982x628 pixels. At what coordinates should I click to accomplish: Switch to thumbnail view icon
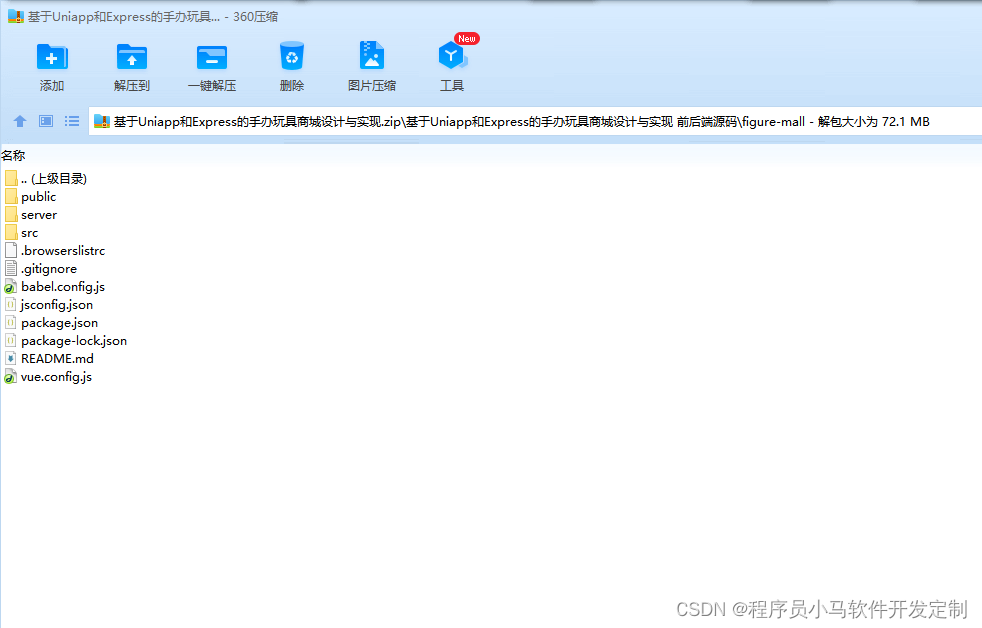click(x=46, y=121)
